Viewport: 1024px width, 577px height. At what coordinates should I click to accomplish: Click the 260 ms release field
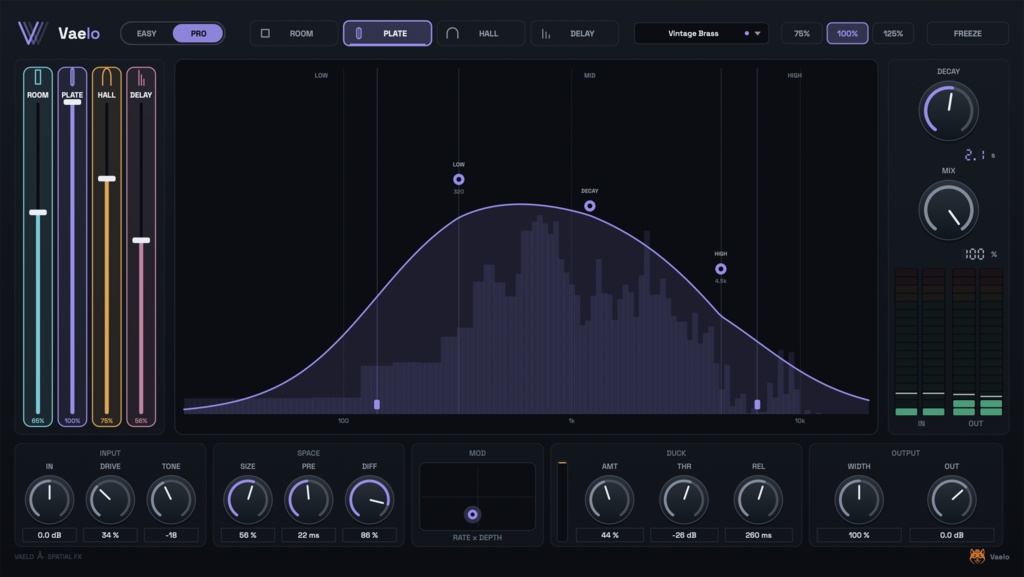pos(758,535)
